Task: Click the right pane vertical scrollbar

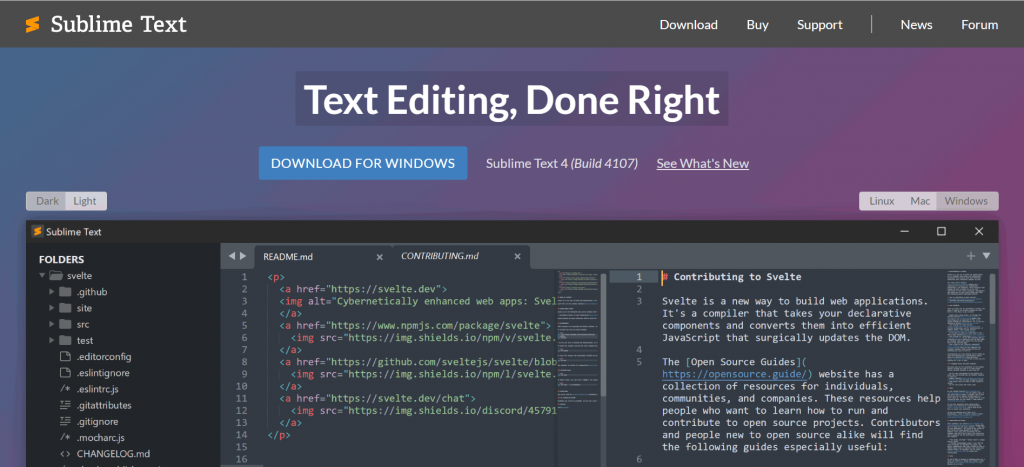Action: 993,299
